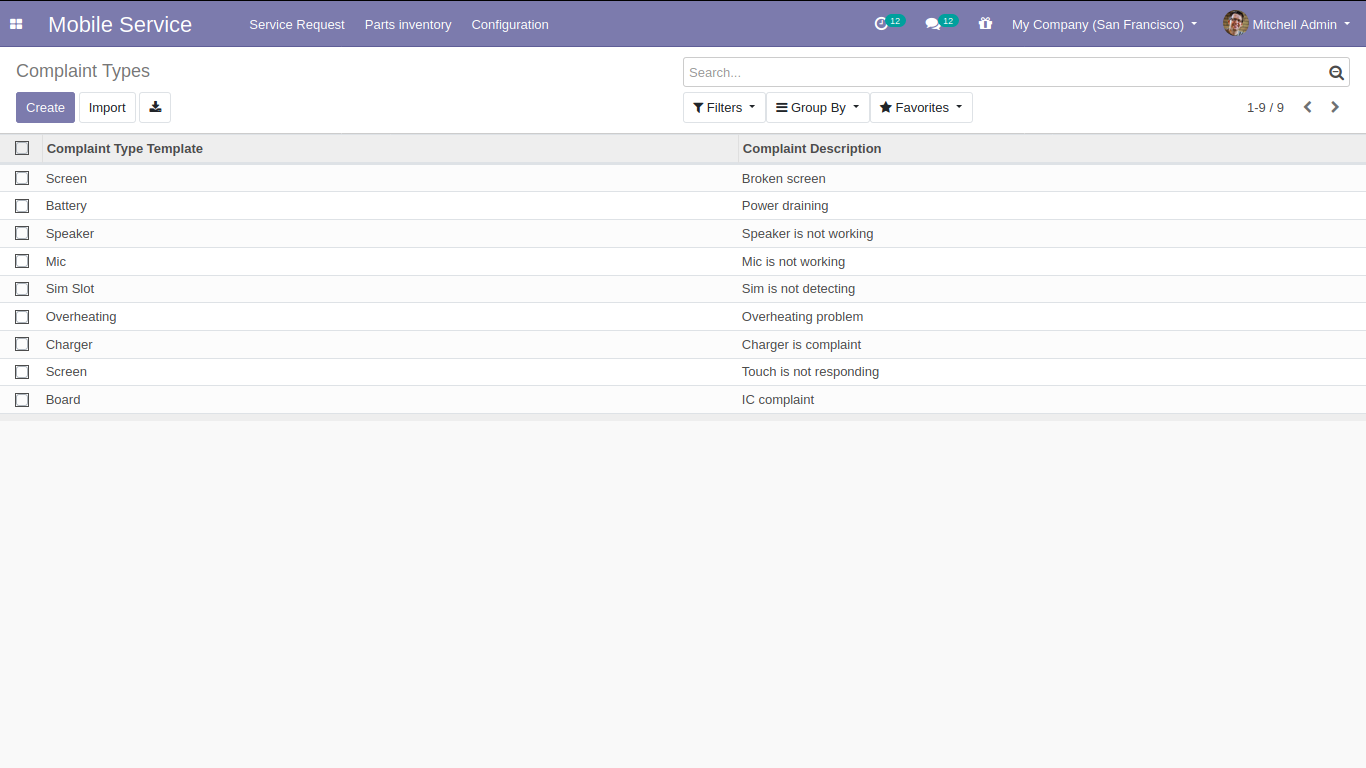This screenshot has width=1366, height=768.
Task: Open the Configuration menu
Action: (510, 24)
